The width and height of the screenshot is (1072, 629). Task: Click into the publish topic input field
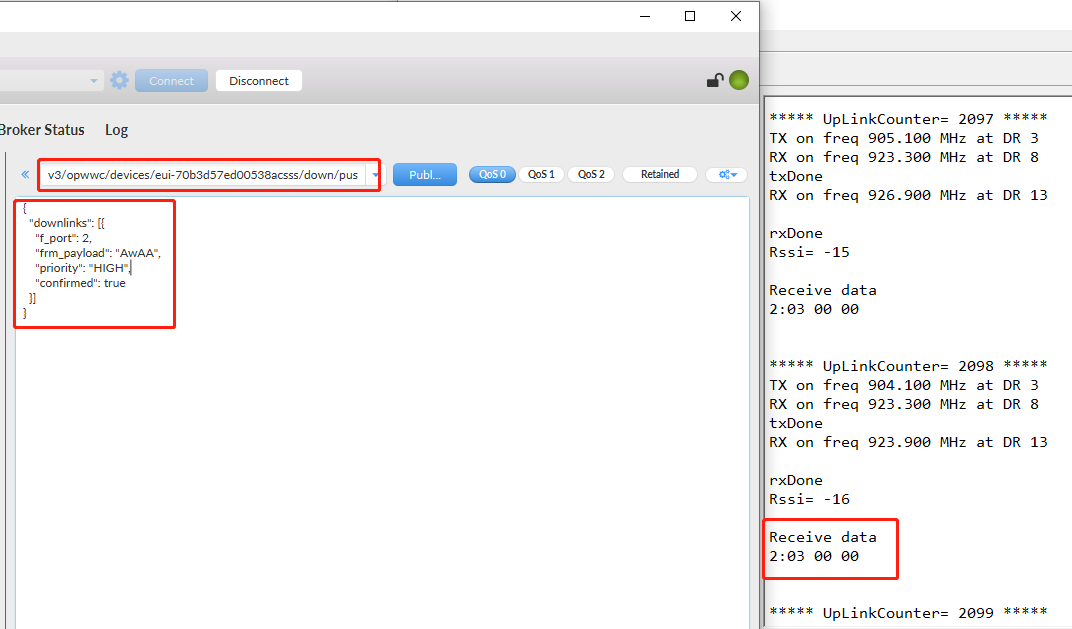[x=203, y=175]
